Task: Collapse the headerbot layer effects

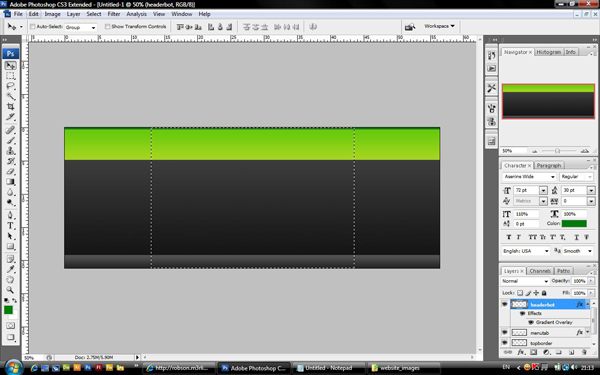Action: pos(587,305)
